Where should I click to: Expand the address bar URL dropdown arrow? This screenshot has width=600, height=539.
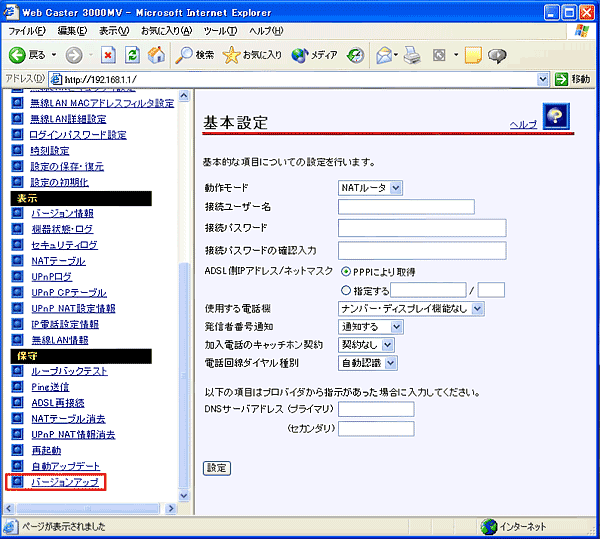pyautogui.click(x=543, y=80)
